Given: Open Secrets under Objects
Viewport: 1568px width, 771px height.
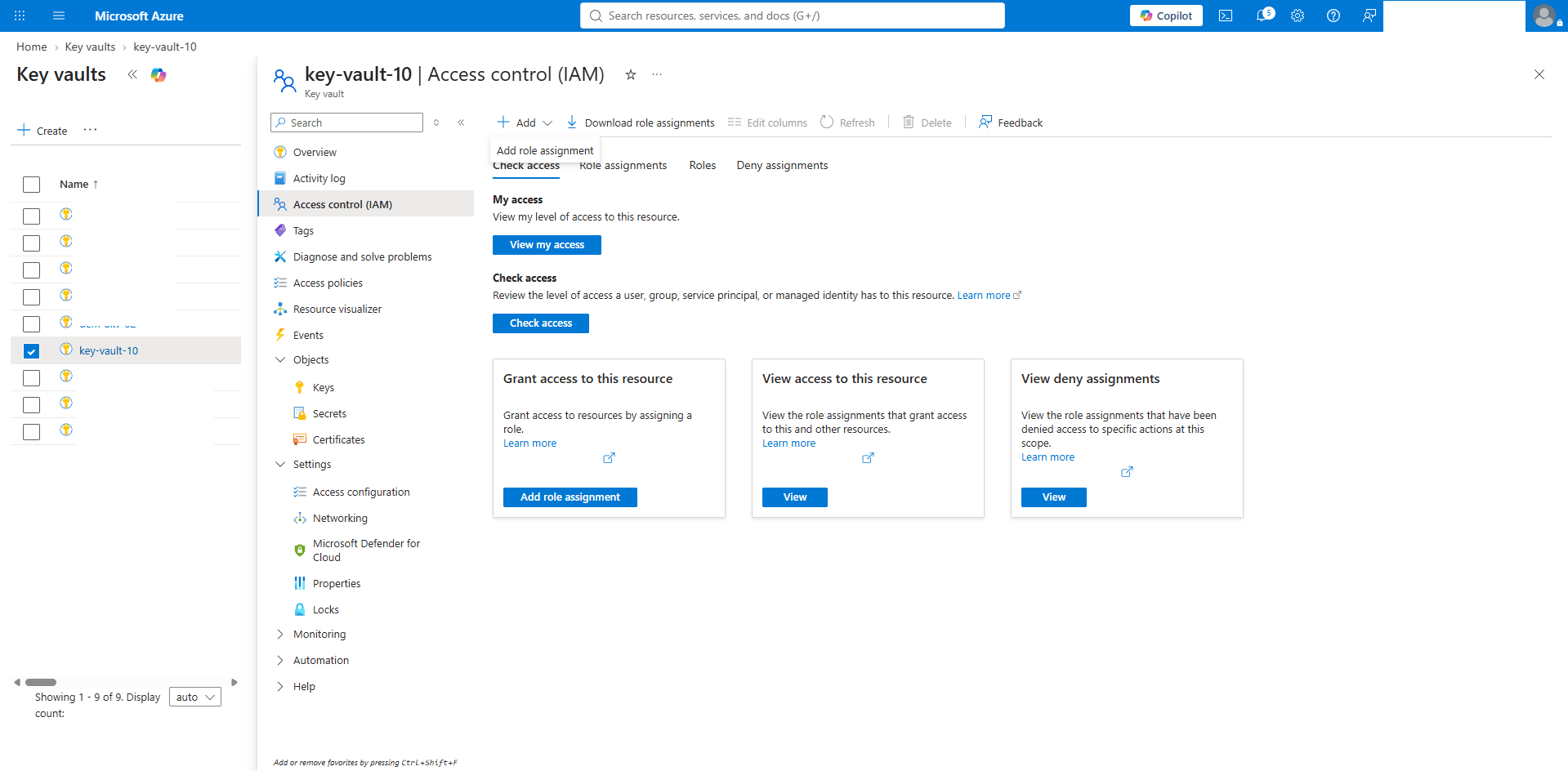Looking at the screenshot, I should [x=329, y=413].
